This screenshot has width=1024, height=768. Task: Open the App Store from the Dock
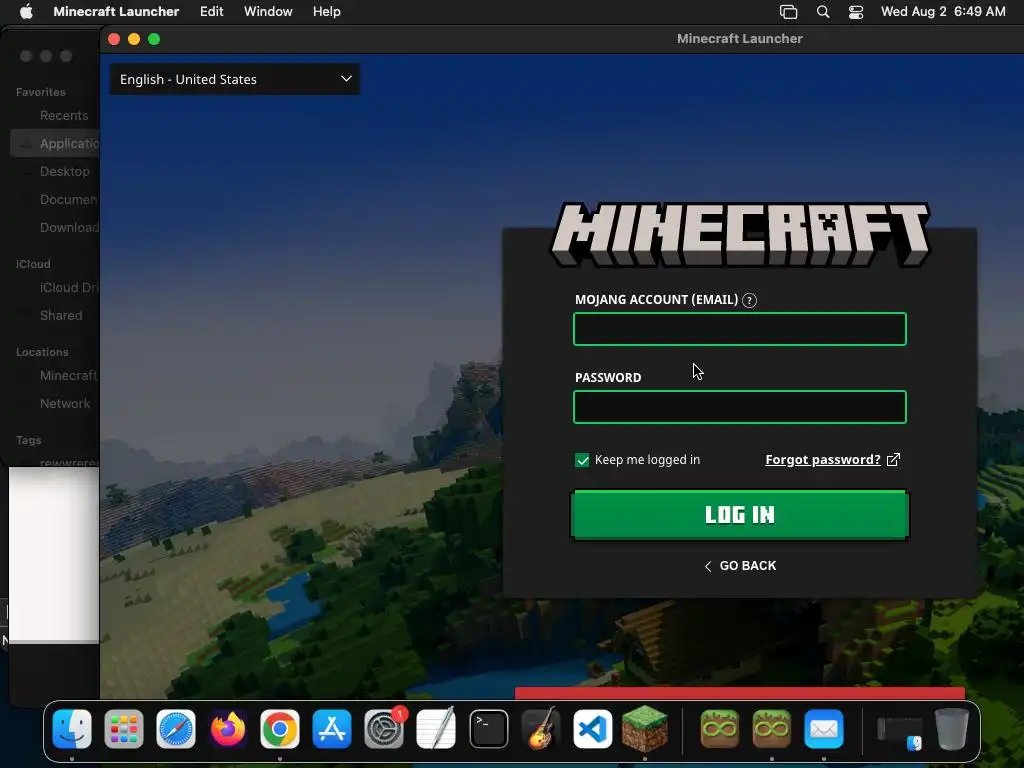coord(332,729)
